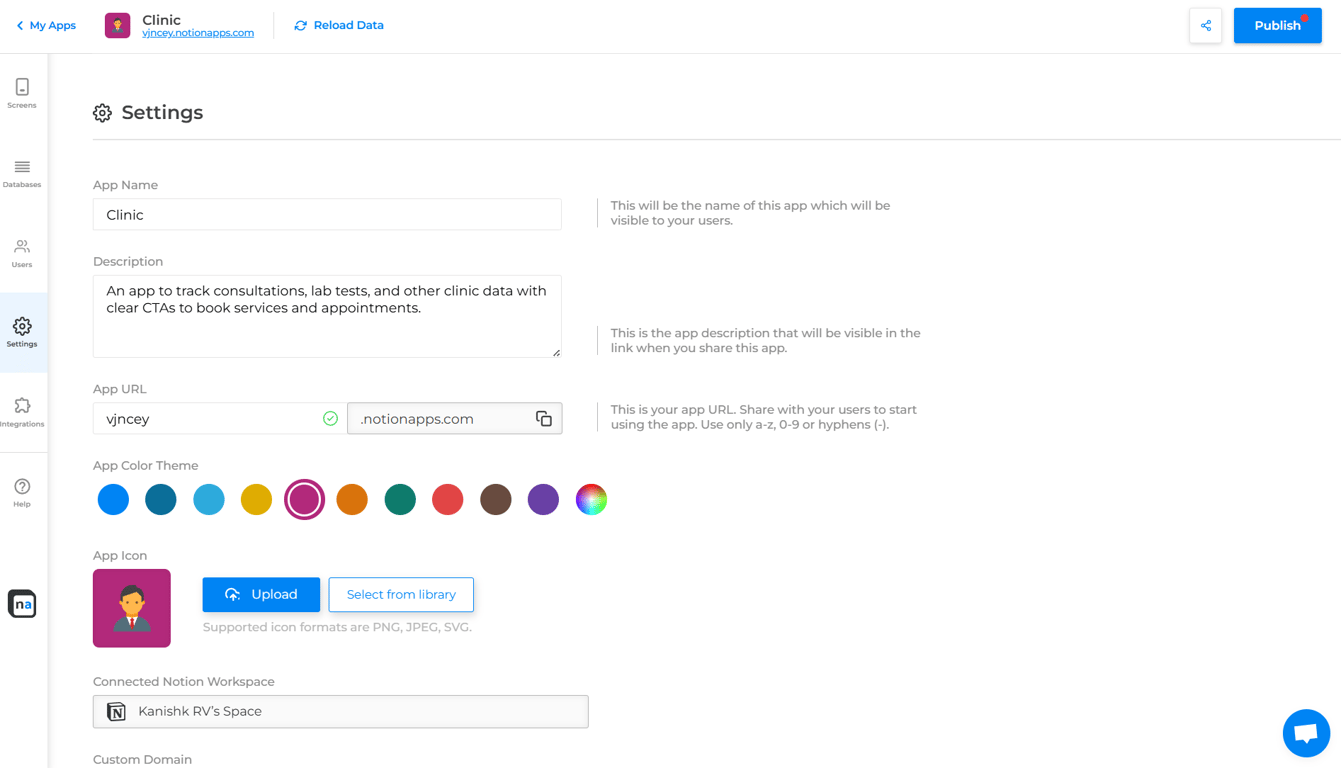Viewport: 1341px width, 768px height.
Task: Click the app icon preview thumbnail
Action: (x=132, y=609)
